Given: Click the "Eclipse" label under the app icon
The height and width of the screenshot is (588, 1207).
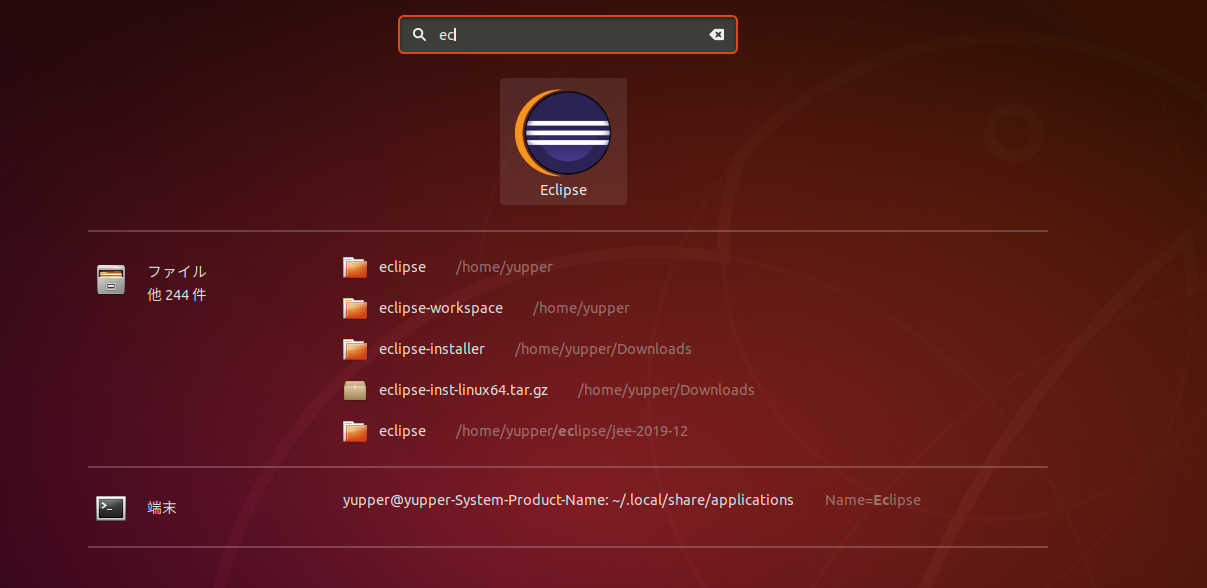Looking at the screenshot, I should tap(563, 190).
